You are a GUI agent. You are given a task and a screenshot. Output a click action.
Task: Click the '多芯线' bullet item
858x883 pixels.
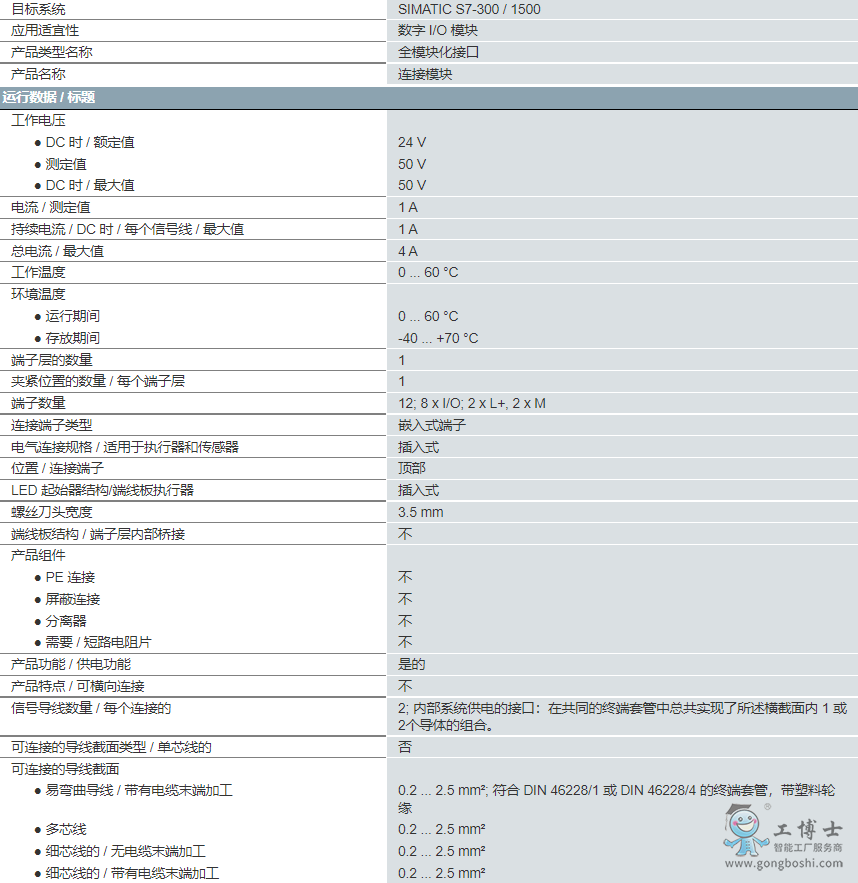tap(66, 830)
